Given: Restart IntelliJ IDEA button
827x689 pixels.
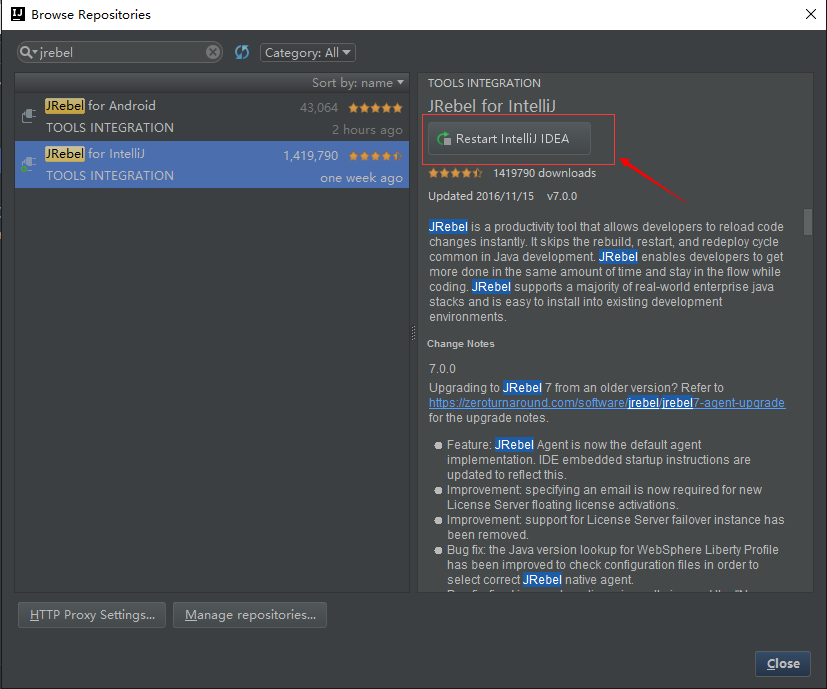Looking at the screenshot, I should [509, 139].
